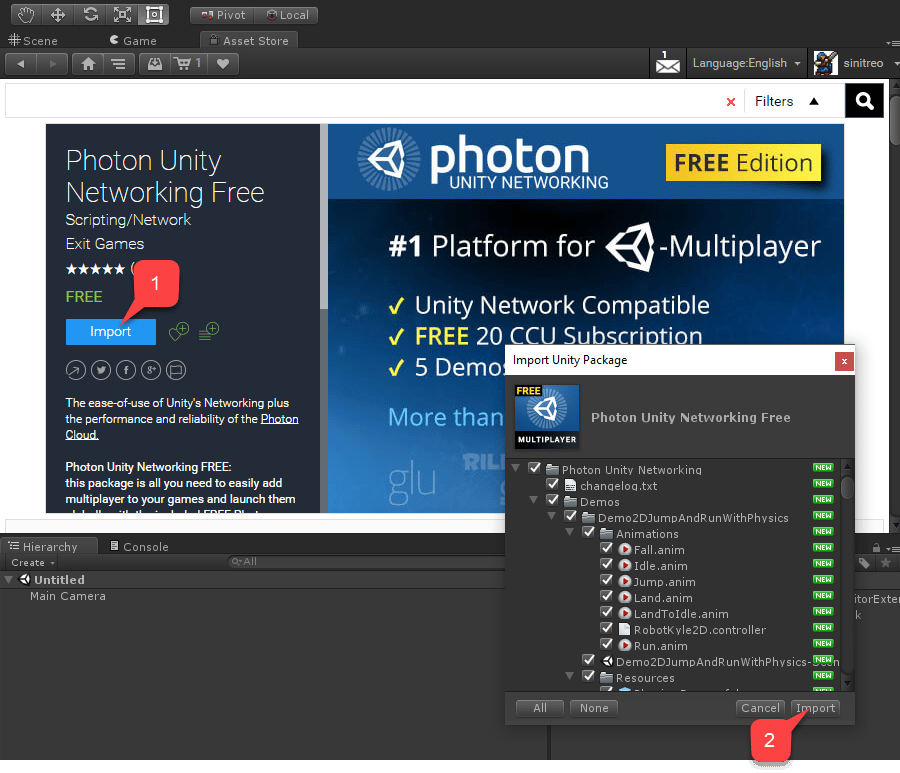Uncheck RobotKyle2D.controller
The height and width of the screenshot is (773, 900).
607,628
